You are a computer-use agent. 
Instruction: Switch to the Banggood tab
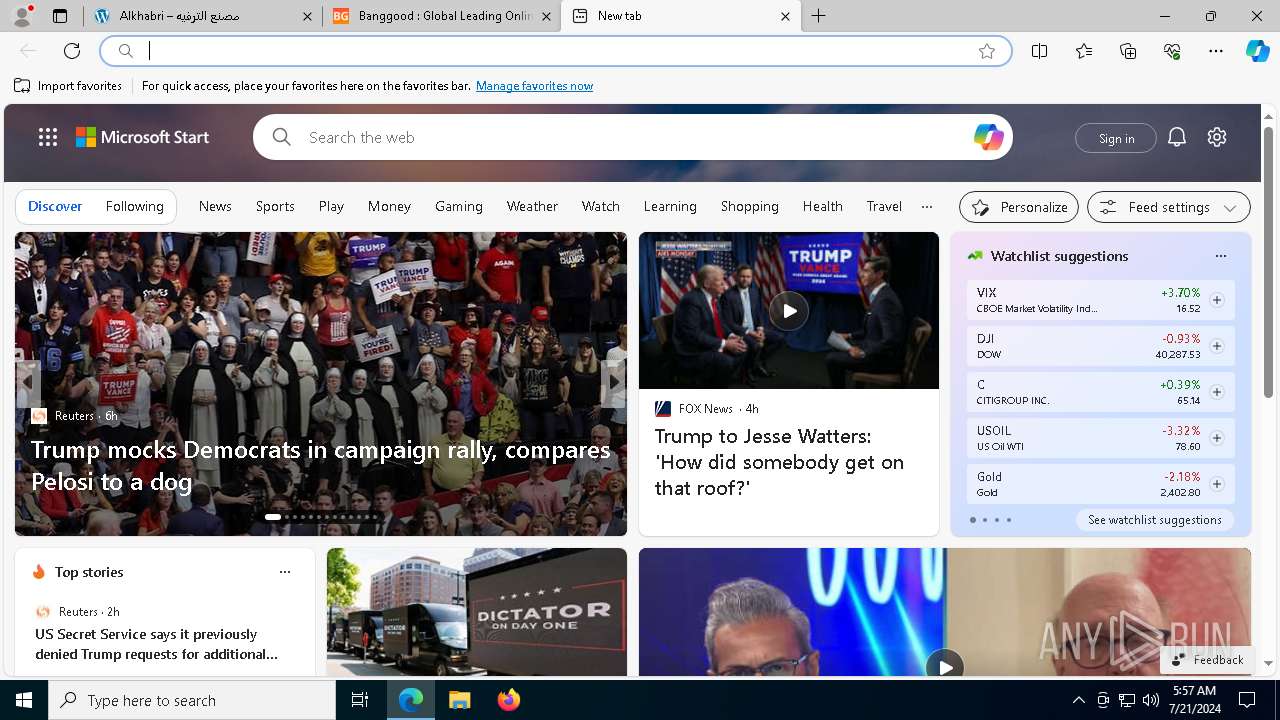(x=441, y=16)
